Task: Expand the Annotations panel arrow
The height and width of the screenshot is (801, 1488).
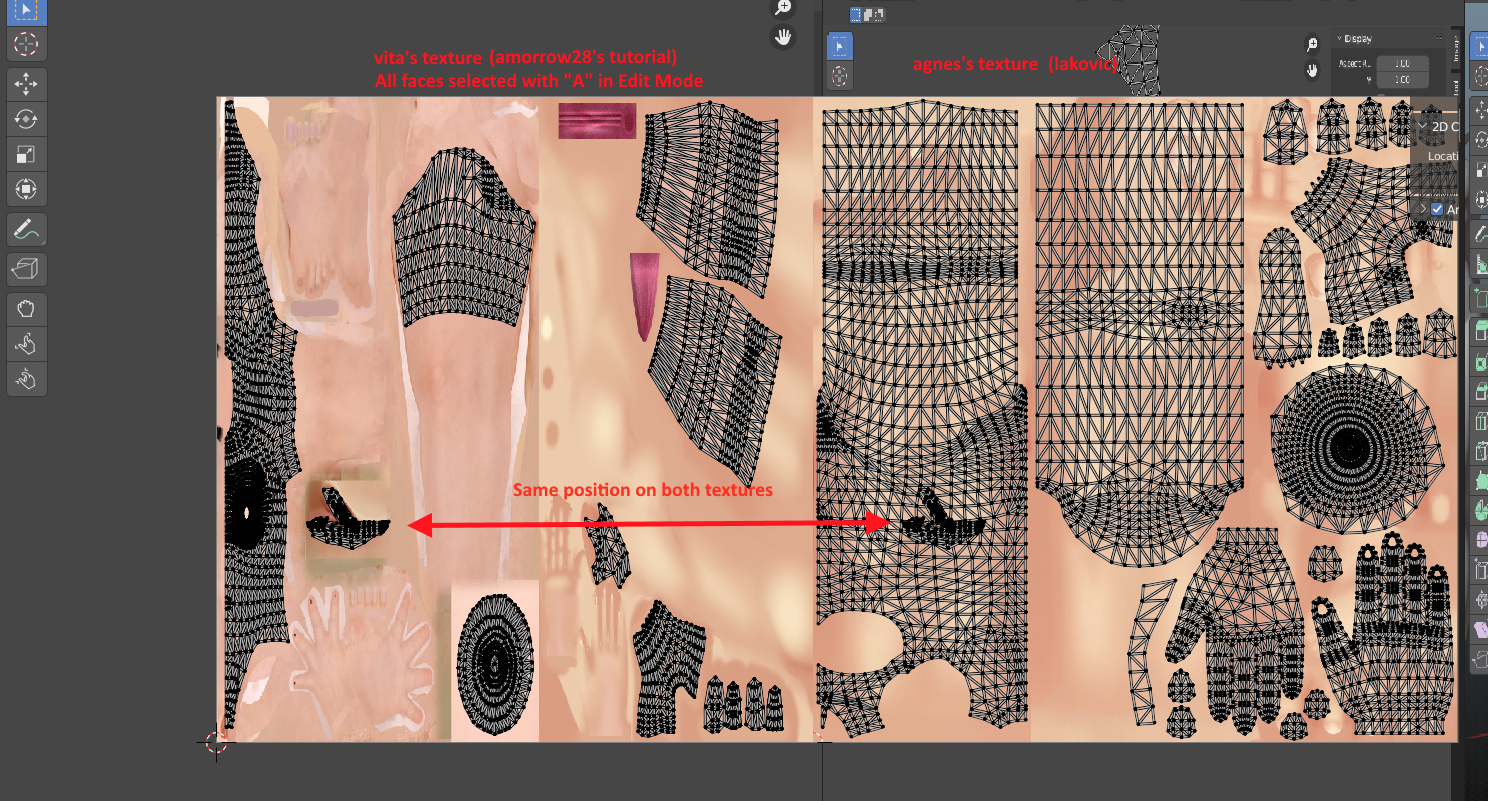Action: (1423, 209)
